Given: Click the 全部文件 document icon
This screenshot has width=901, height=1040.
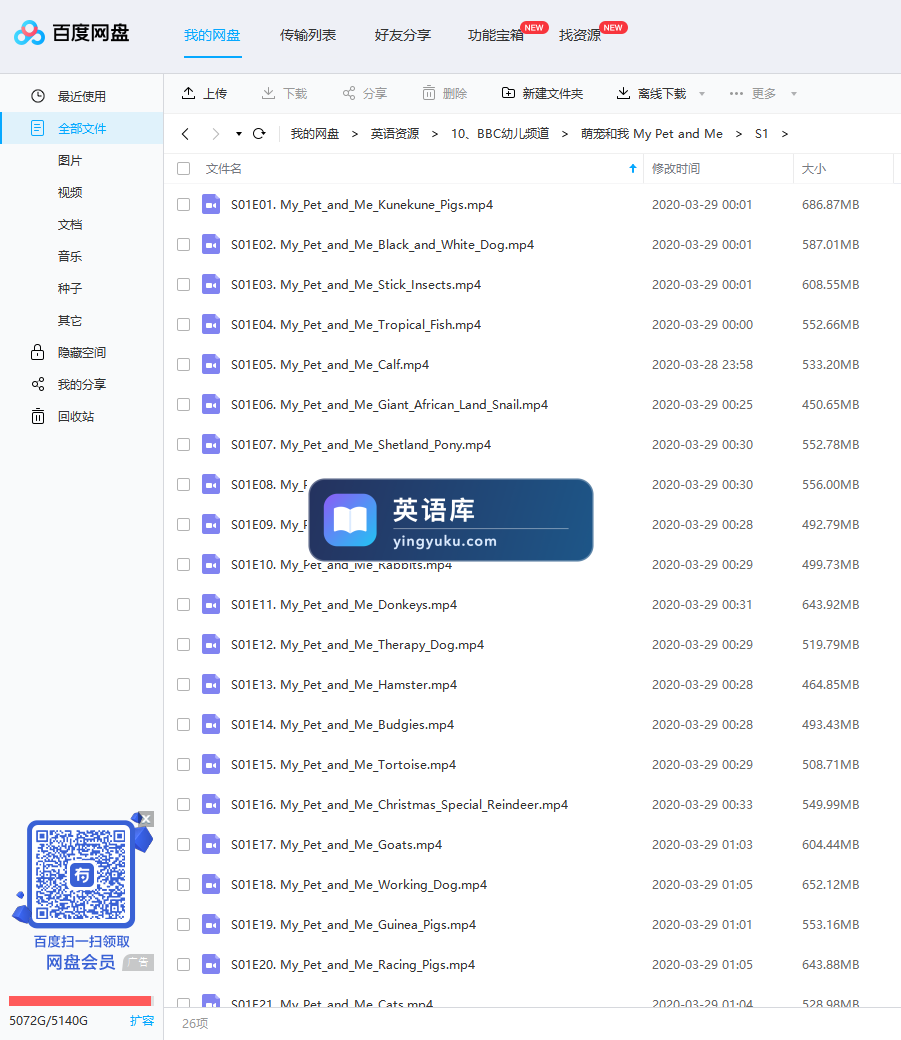Looking at the screenshot, I should (x=38, y=128).
